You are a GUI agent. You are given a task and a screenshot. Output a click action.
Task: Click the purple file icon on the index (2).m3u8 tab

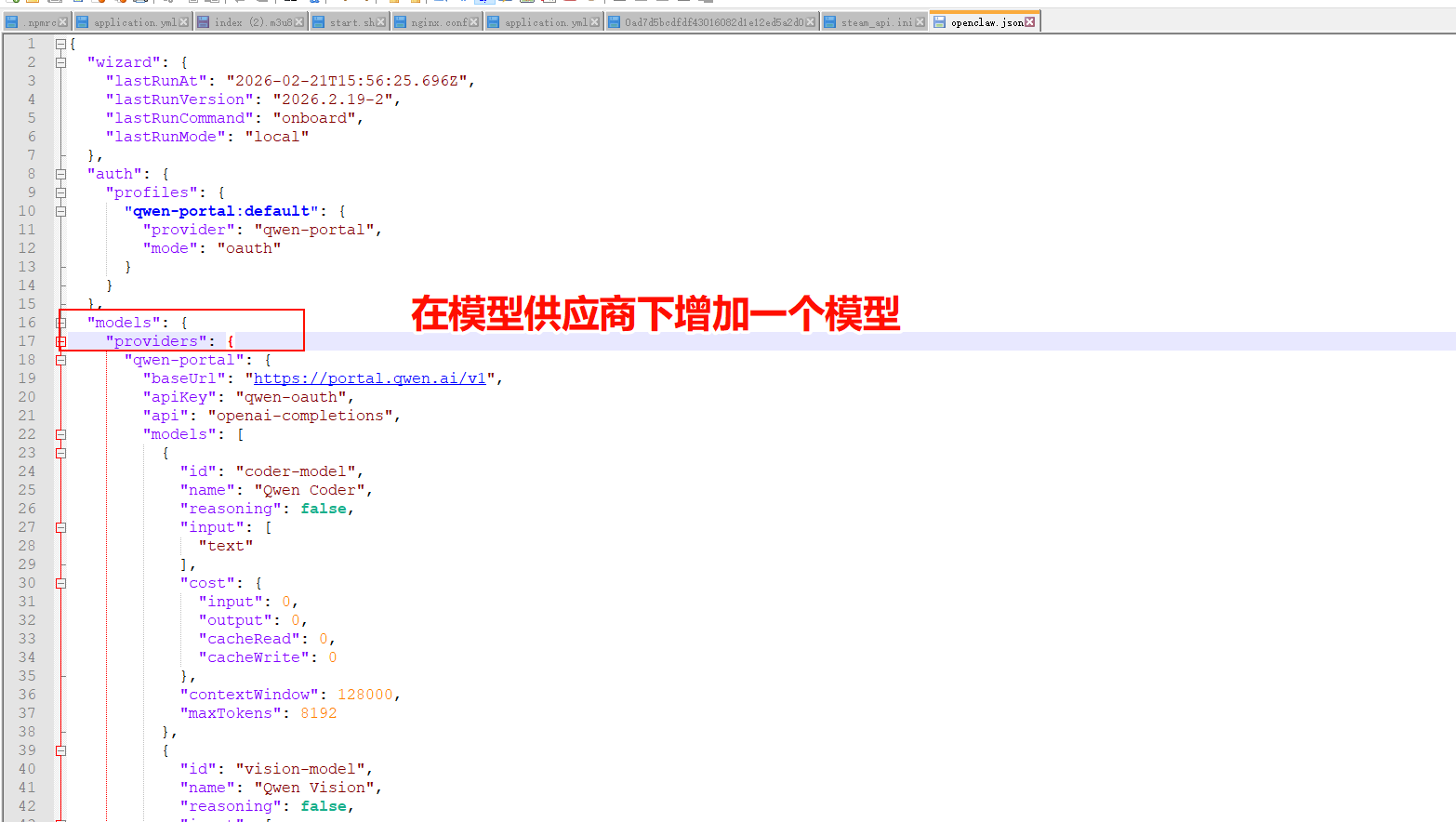point(204,20)
